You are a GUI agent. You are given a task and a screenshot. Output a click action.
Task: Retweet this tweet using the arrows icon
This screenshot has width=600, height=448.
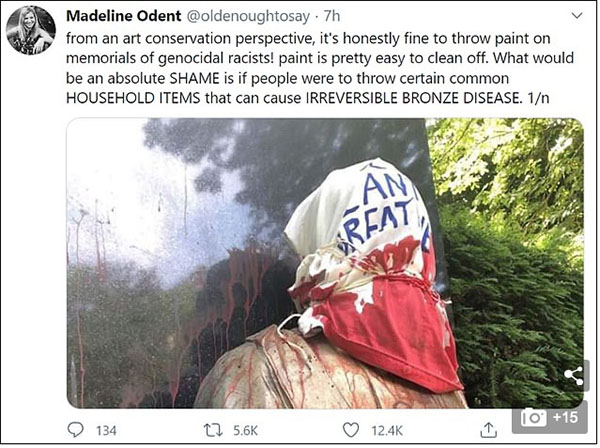coord(214,430)
